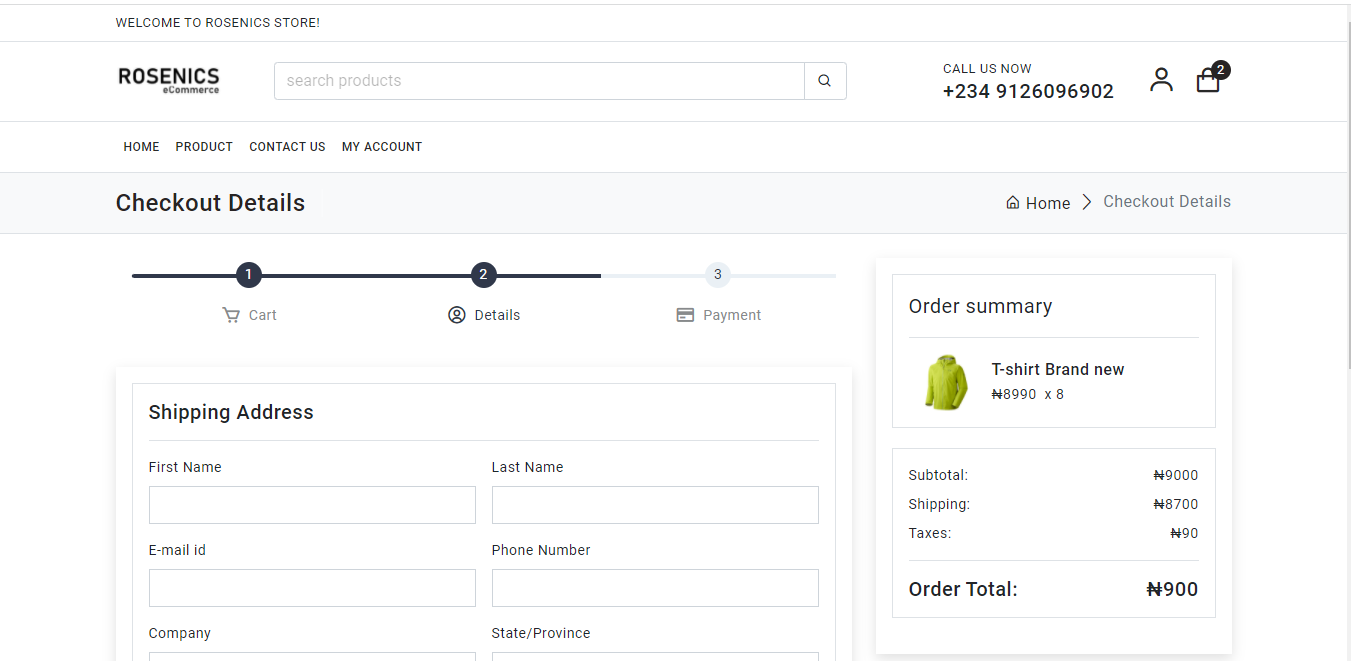The height and width of the screenshot is (661, 1351).
Task: Open the PRODUCT menu item
Action: (204, 147)
